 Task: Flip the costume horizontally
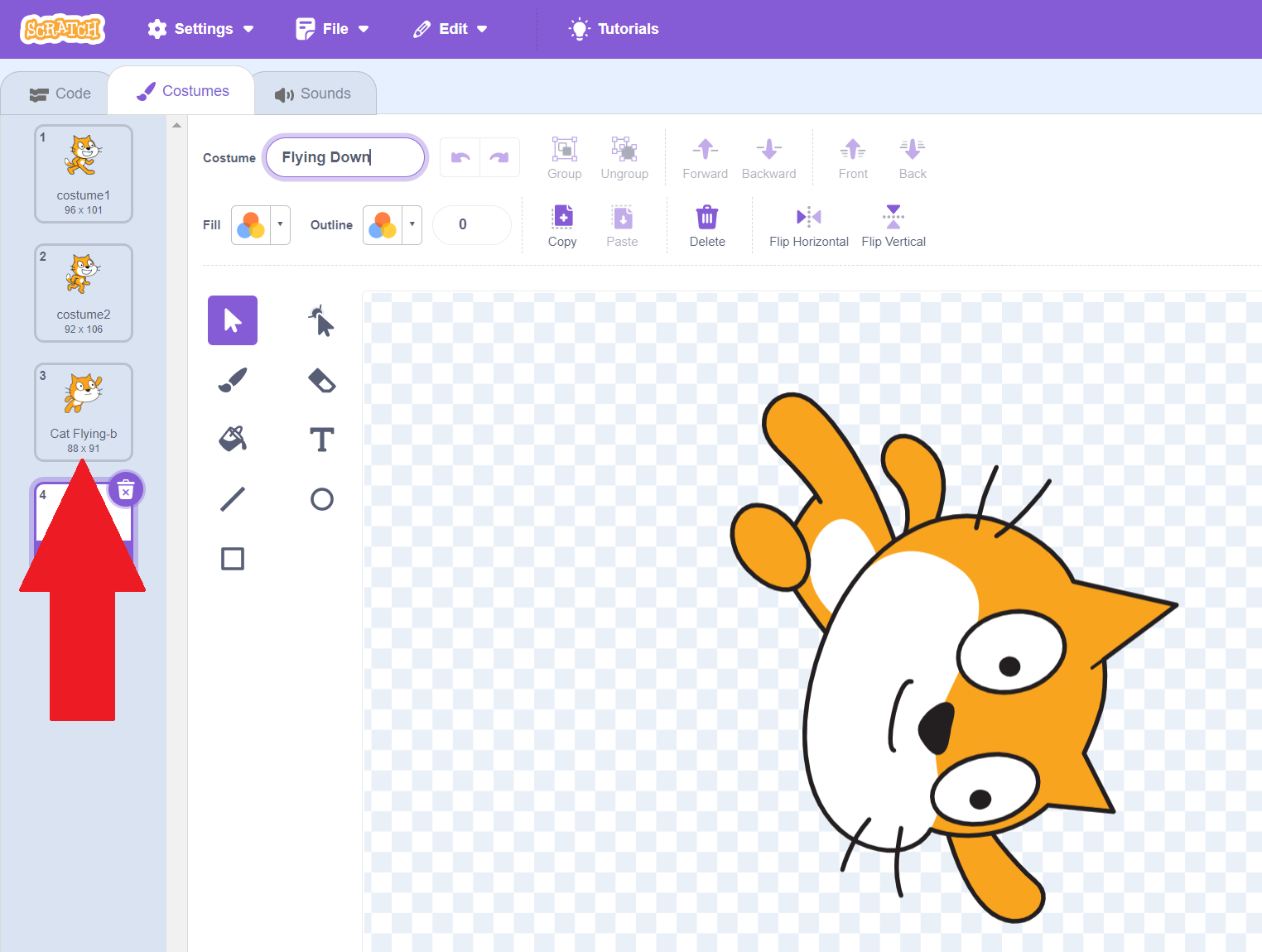tap(809, 226)
